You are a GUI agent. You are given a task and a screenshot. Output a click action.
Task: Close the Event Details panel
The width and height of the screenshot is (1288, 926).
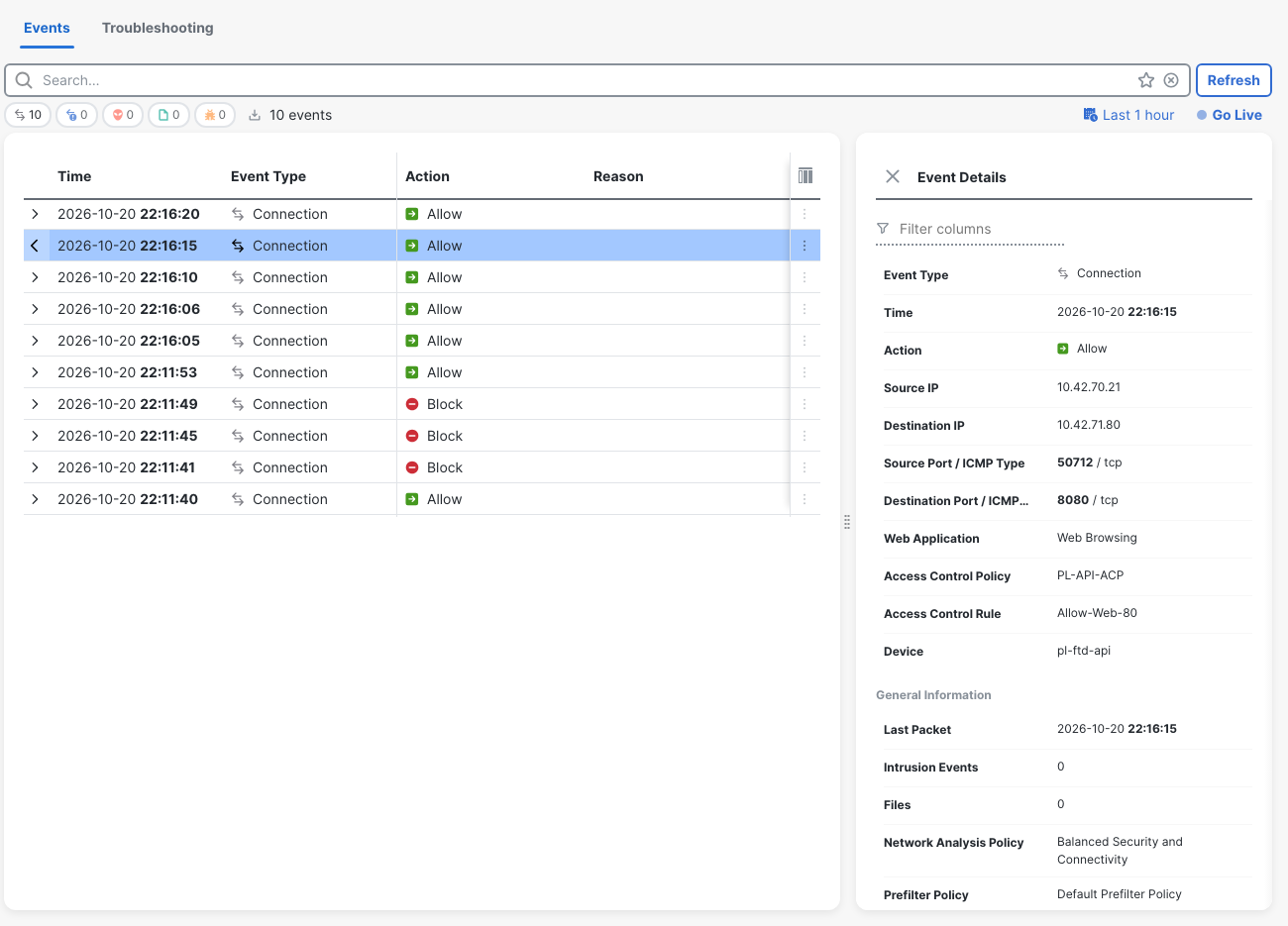[893, 176]
